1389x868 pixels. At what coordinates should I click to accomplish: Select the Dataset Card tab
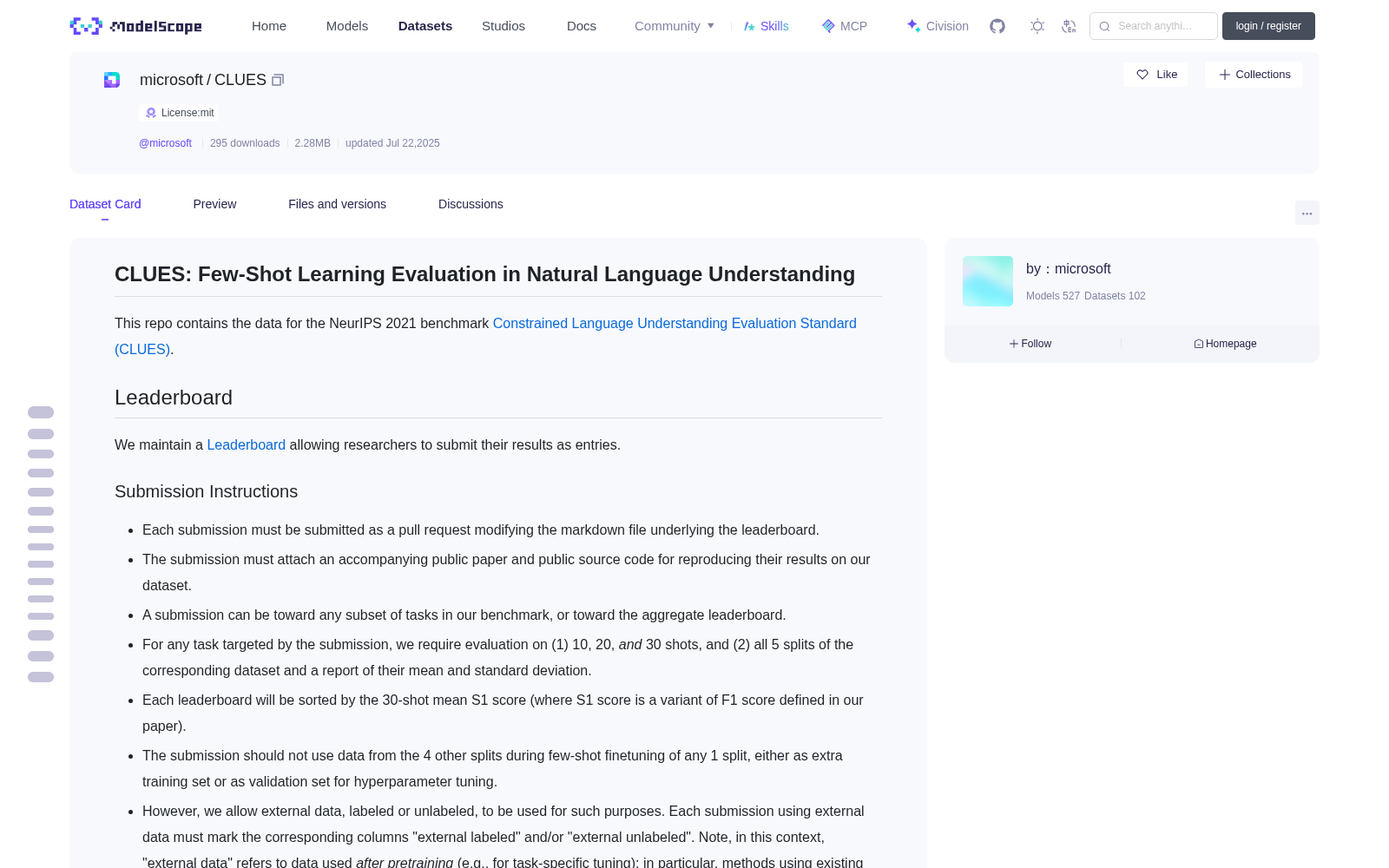105,204
